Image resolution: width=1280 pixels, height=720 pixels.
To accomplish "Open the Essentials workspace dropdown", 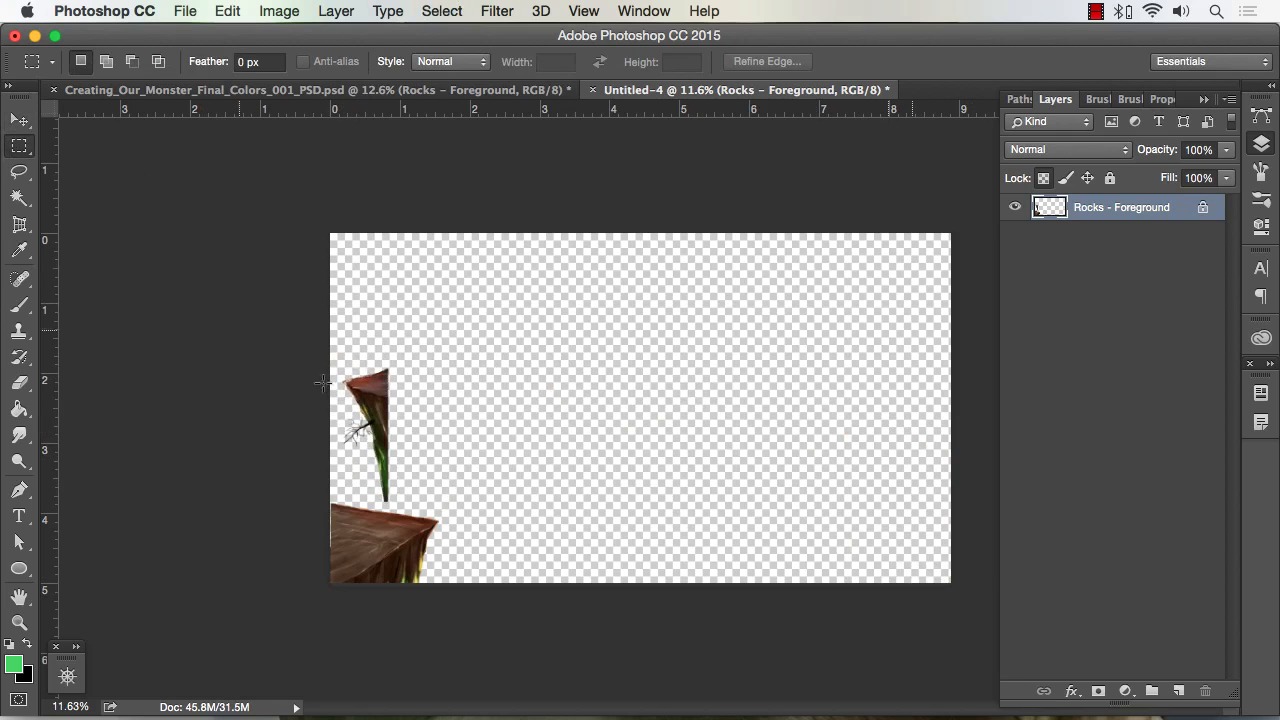I will pos(1211,62).
